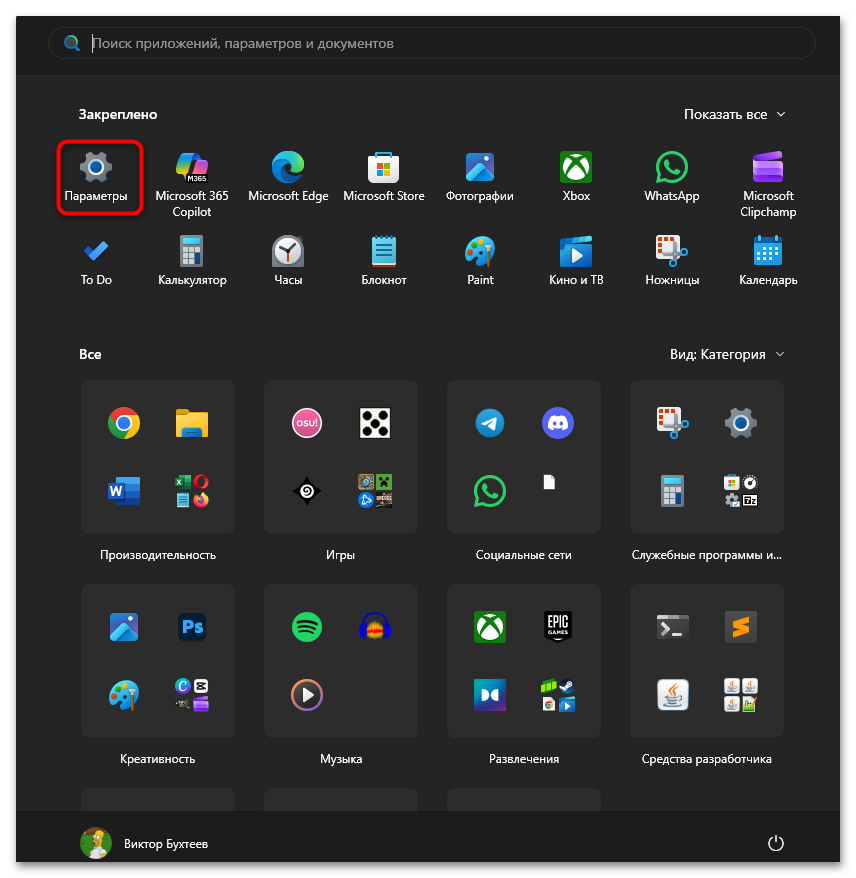Launch Audacity in Музыка folder
856x878 pixels.
pyautogui.click(x=375, y=627)
